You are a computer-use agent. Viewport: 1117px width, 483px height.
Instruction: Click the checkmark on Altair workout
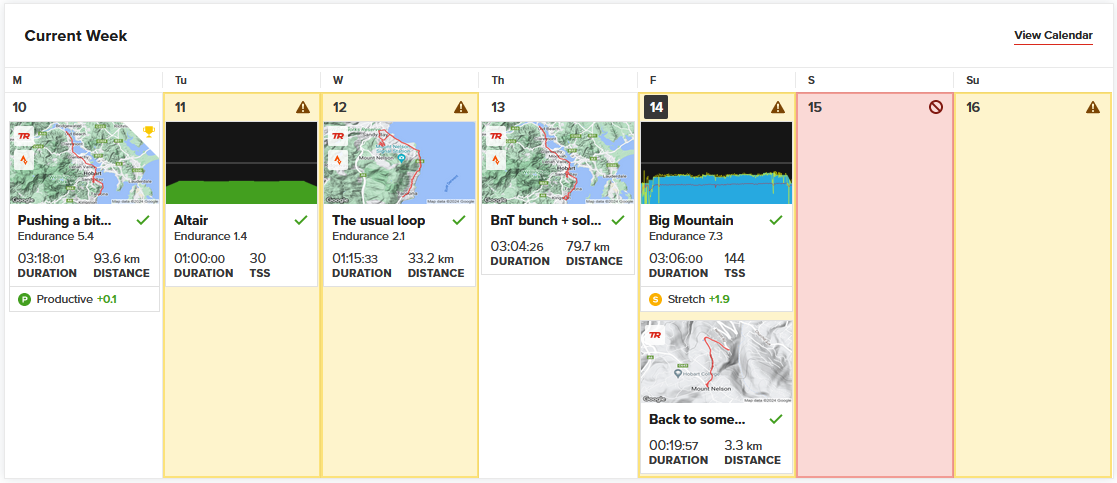click(301, 220)
